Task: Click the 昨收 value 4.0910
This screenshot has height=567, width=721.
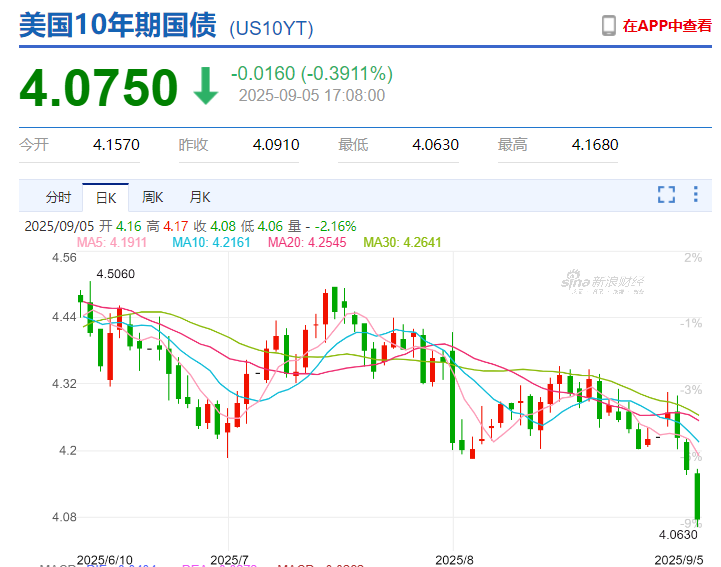Action: point(276,145)
